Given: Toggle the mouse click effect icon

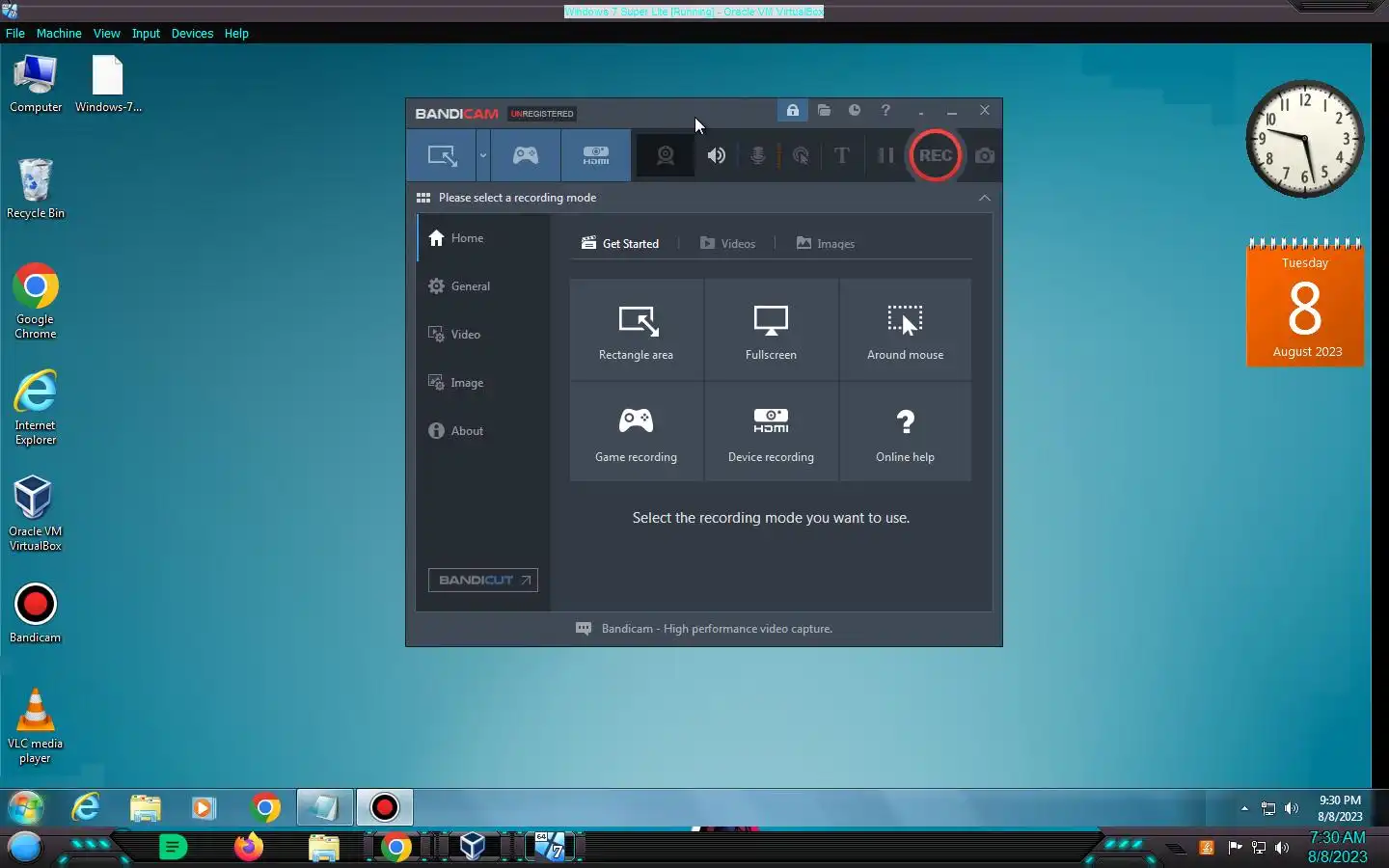Looking at the screenshot, I should tap(801, 155).
